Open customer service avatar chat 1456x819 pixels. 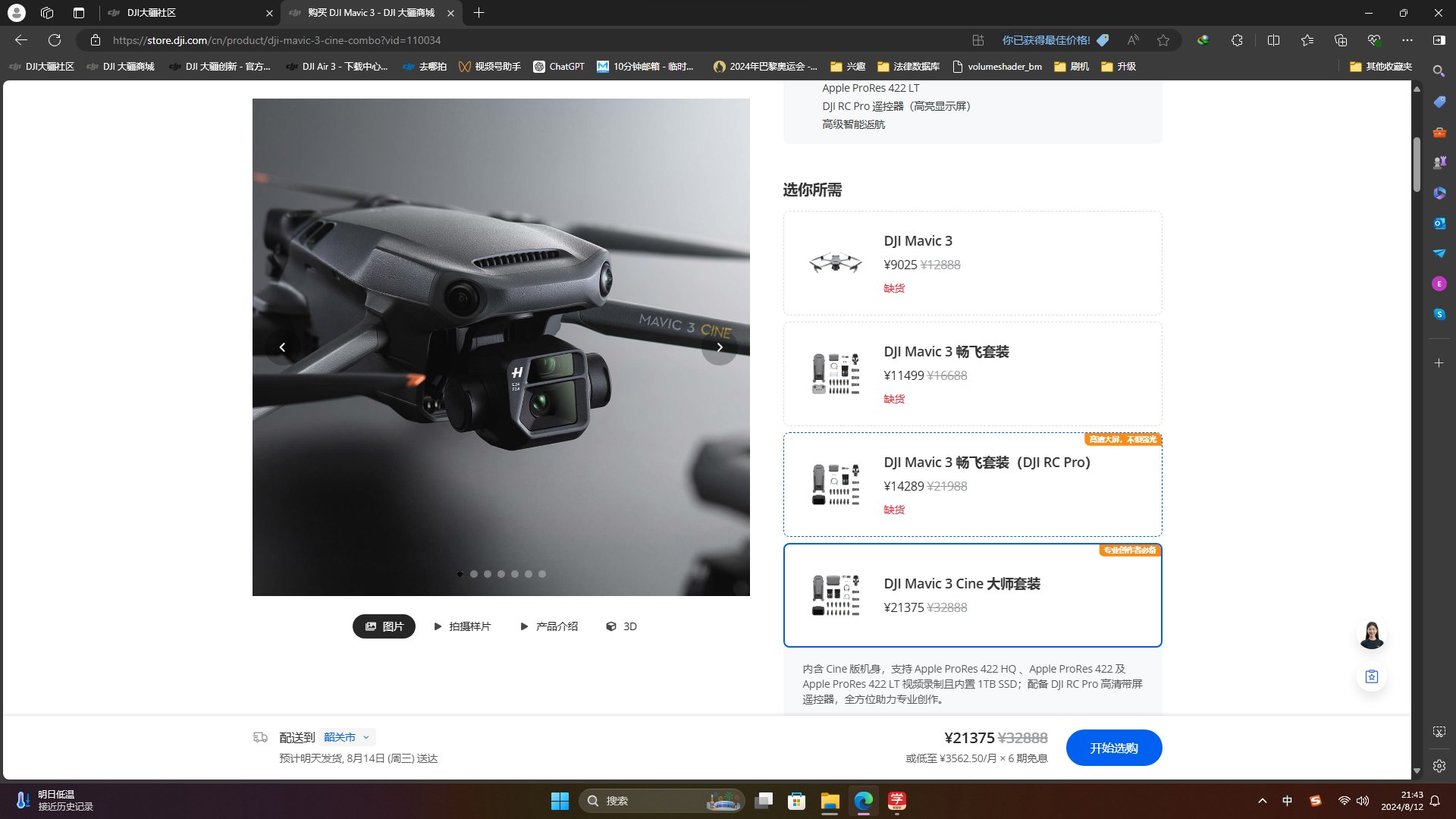[x=1372, y=635]
